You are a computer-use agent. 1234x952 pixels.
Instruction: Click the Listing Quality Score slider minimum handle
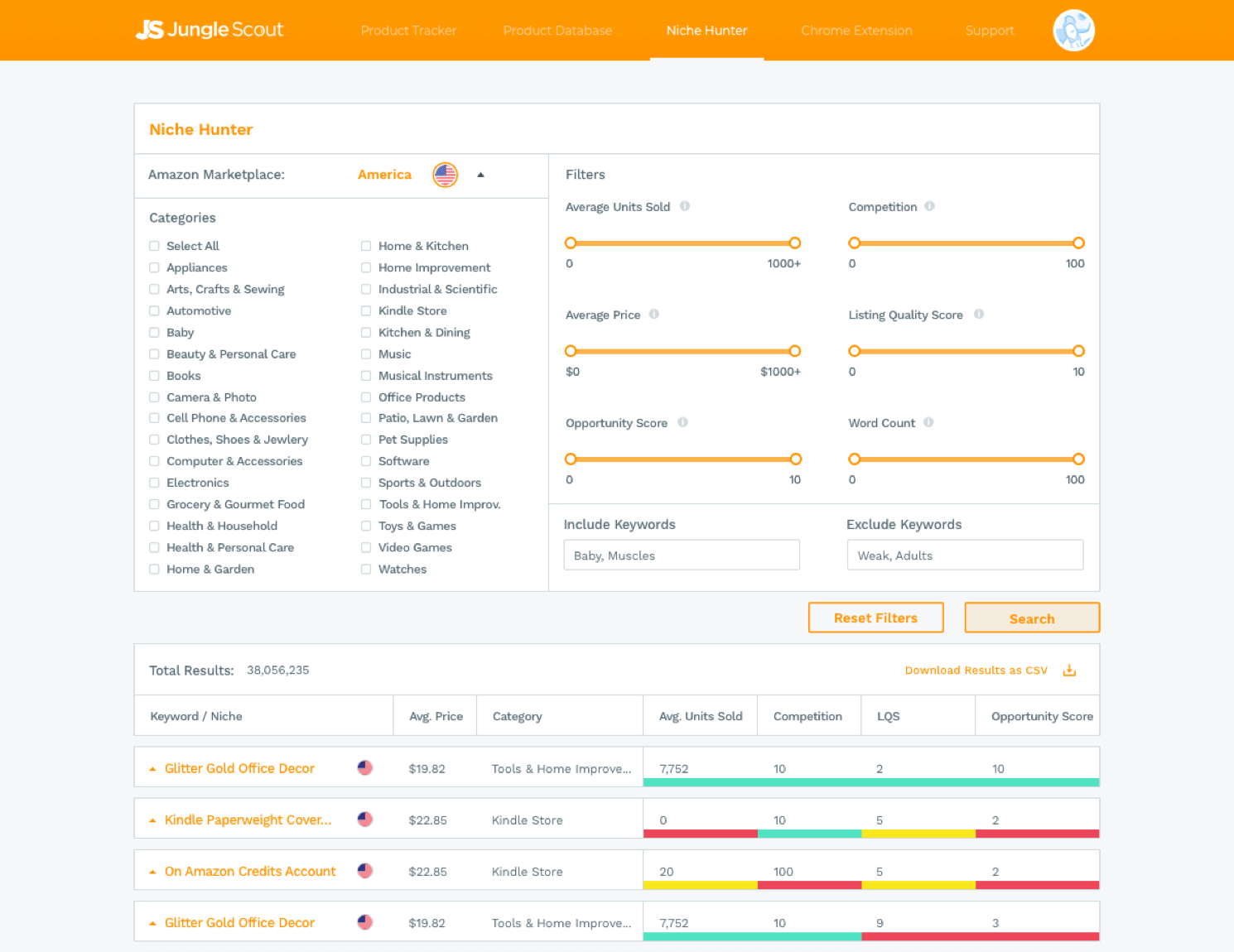pos(855,351)
